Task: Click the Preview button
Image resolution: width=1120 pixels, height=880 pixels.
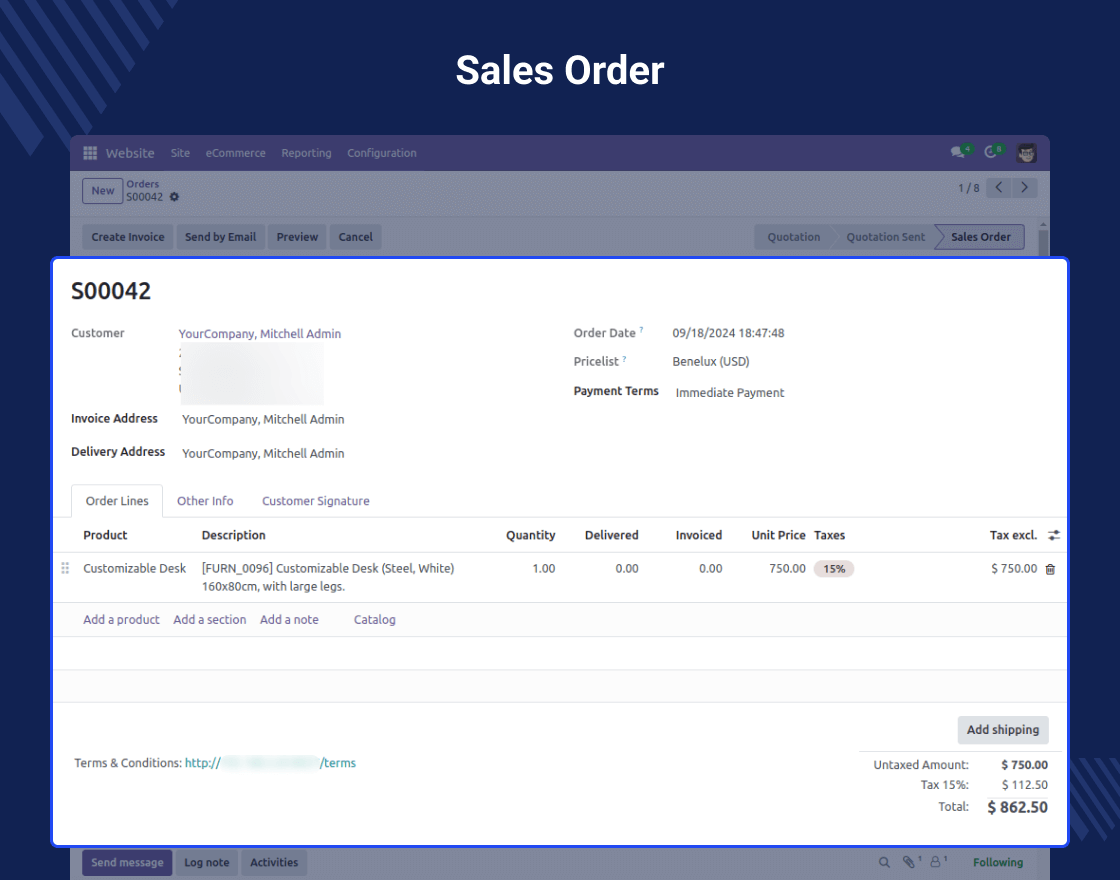Action: (297, 237)
